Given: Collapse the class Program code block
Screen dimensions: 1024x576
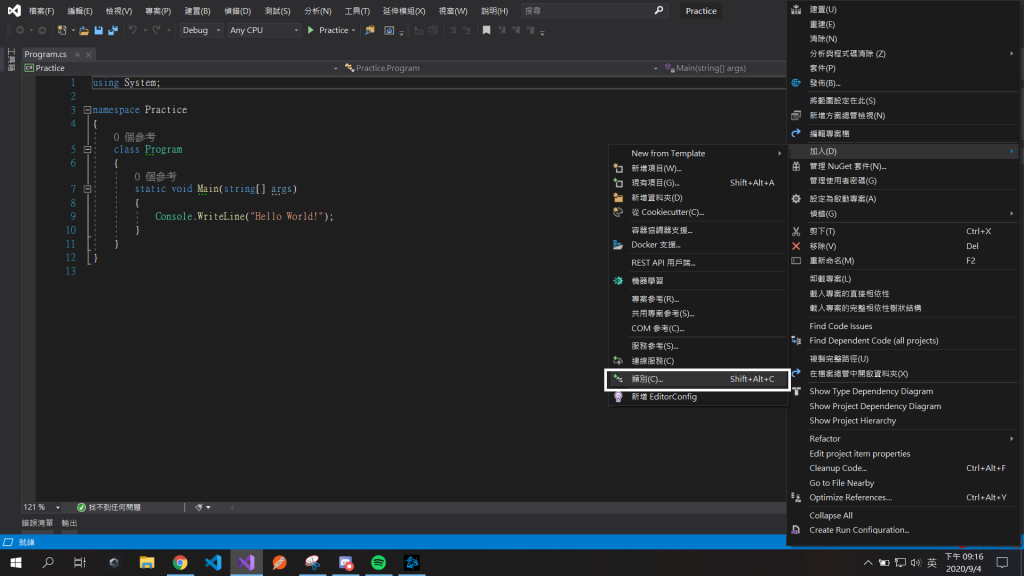Looking at the screenshot, I should click(87, 150).
